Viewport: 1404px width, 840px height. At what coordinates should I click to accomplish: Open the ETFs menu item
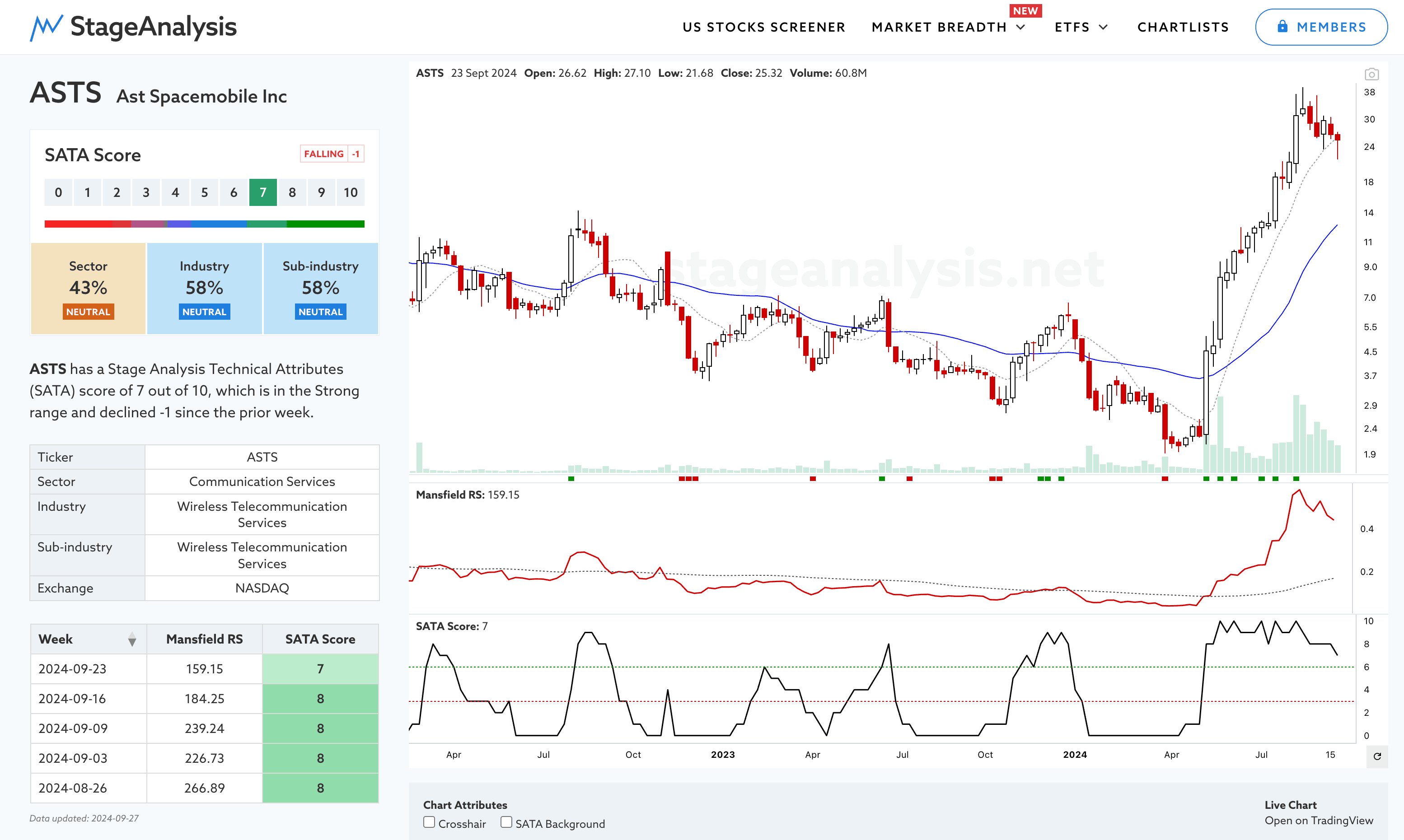point(1072,27)
